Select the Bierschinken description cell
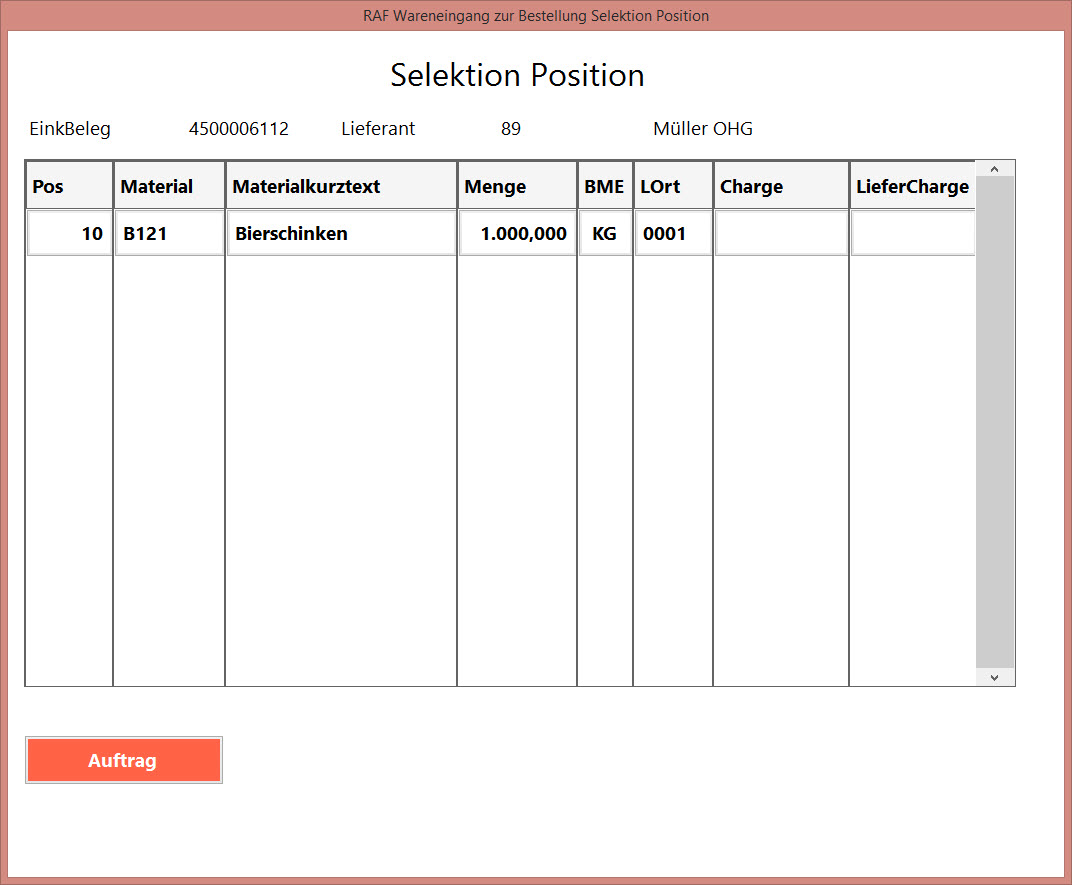Image resolution: width=1072 pixels, height=885 pixels. [x=341, y=233]
